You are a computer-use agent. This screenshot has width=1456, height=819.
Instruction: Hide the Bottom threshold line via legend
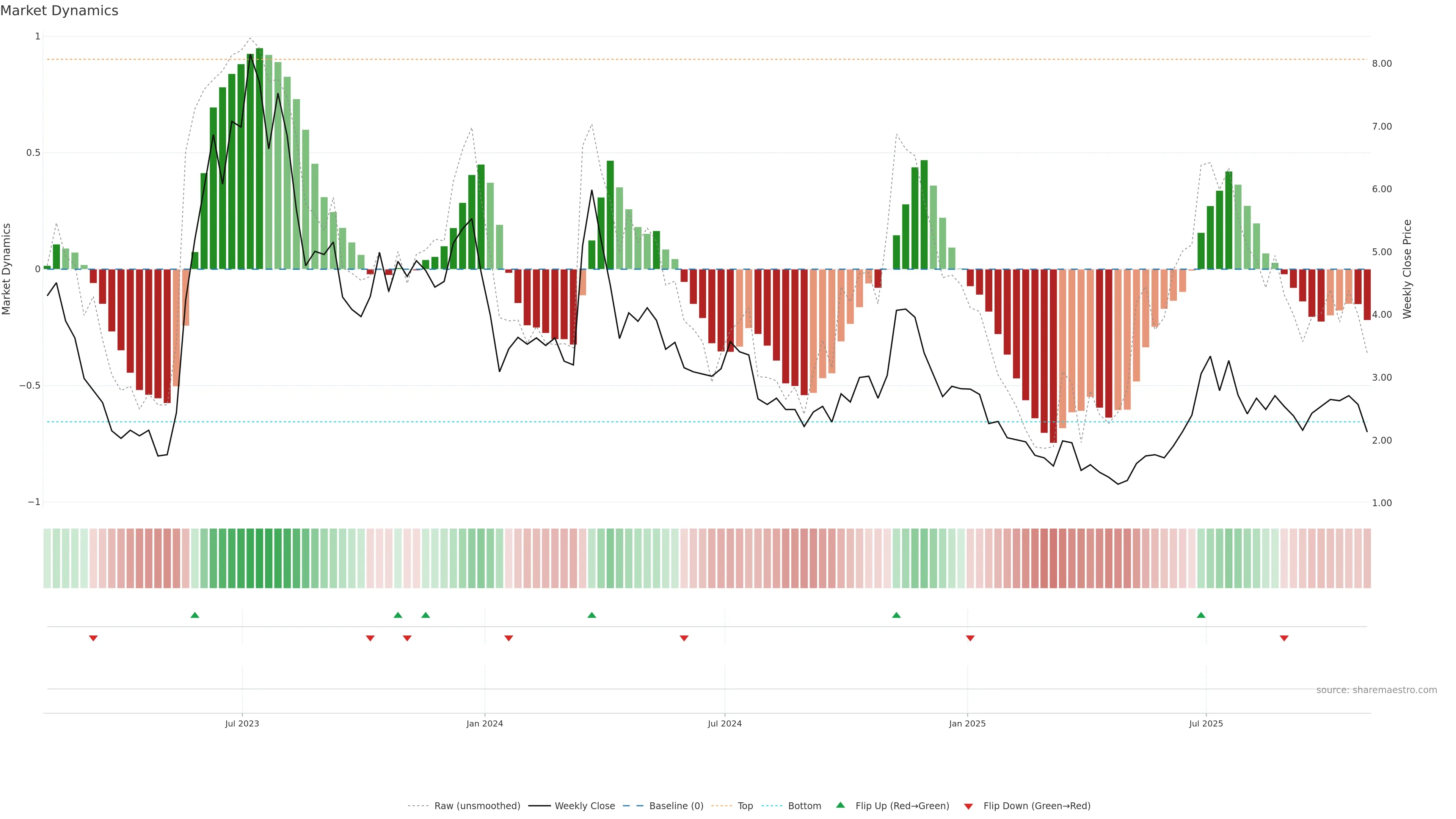coord(804,806)
